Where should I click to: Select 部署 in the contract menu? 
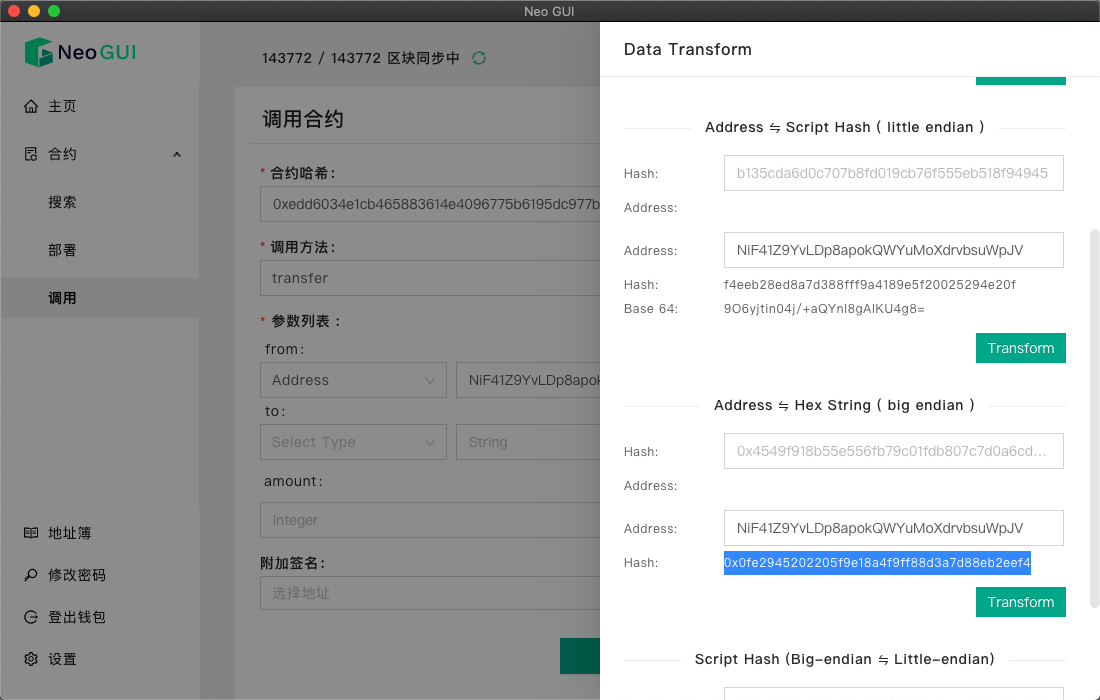[x=63, y=250]
